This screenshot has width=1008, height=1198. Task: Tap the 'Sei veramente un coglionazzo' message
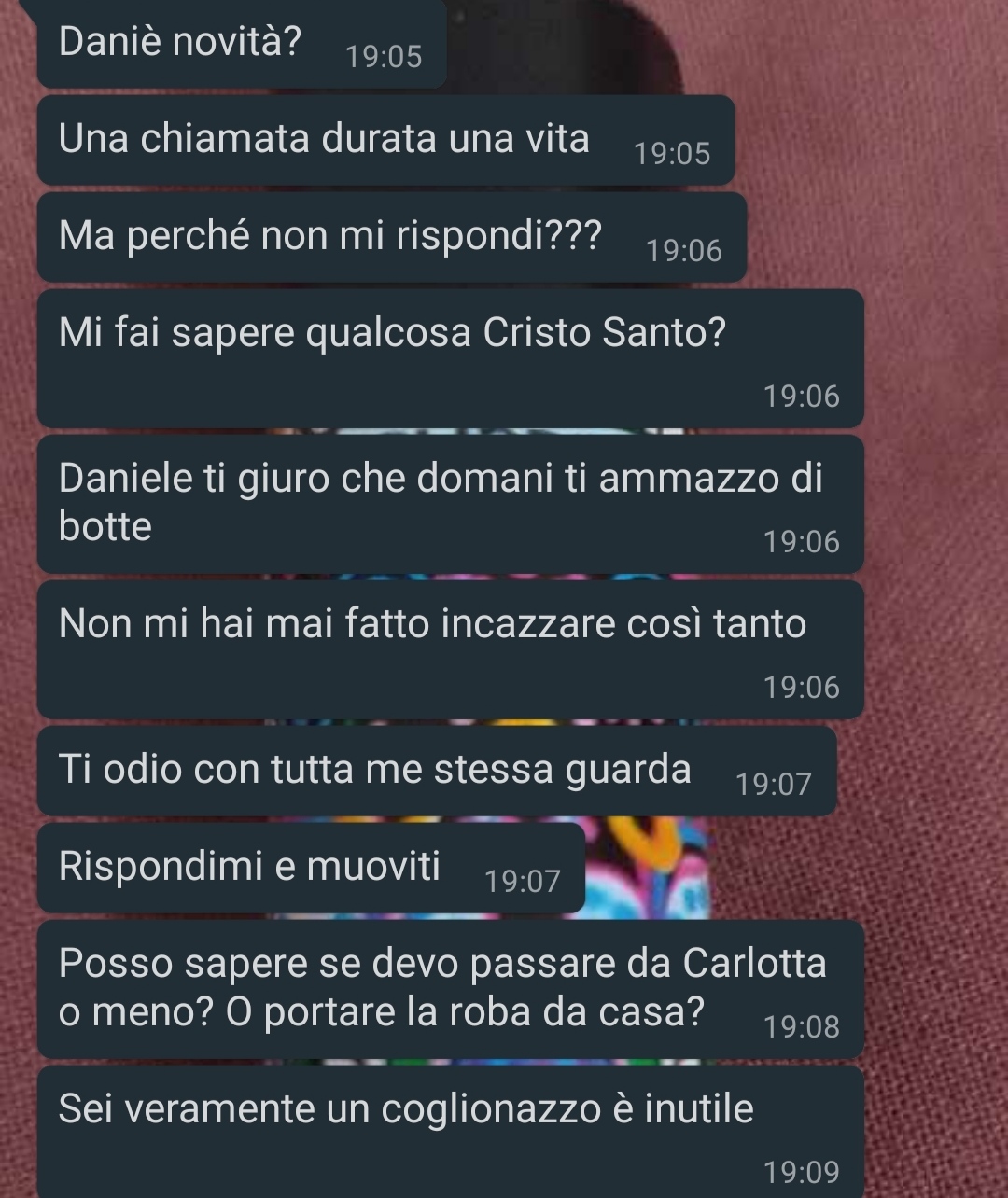pos(450,1133)
